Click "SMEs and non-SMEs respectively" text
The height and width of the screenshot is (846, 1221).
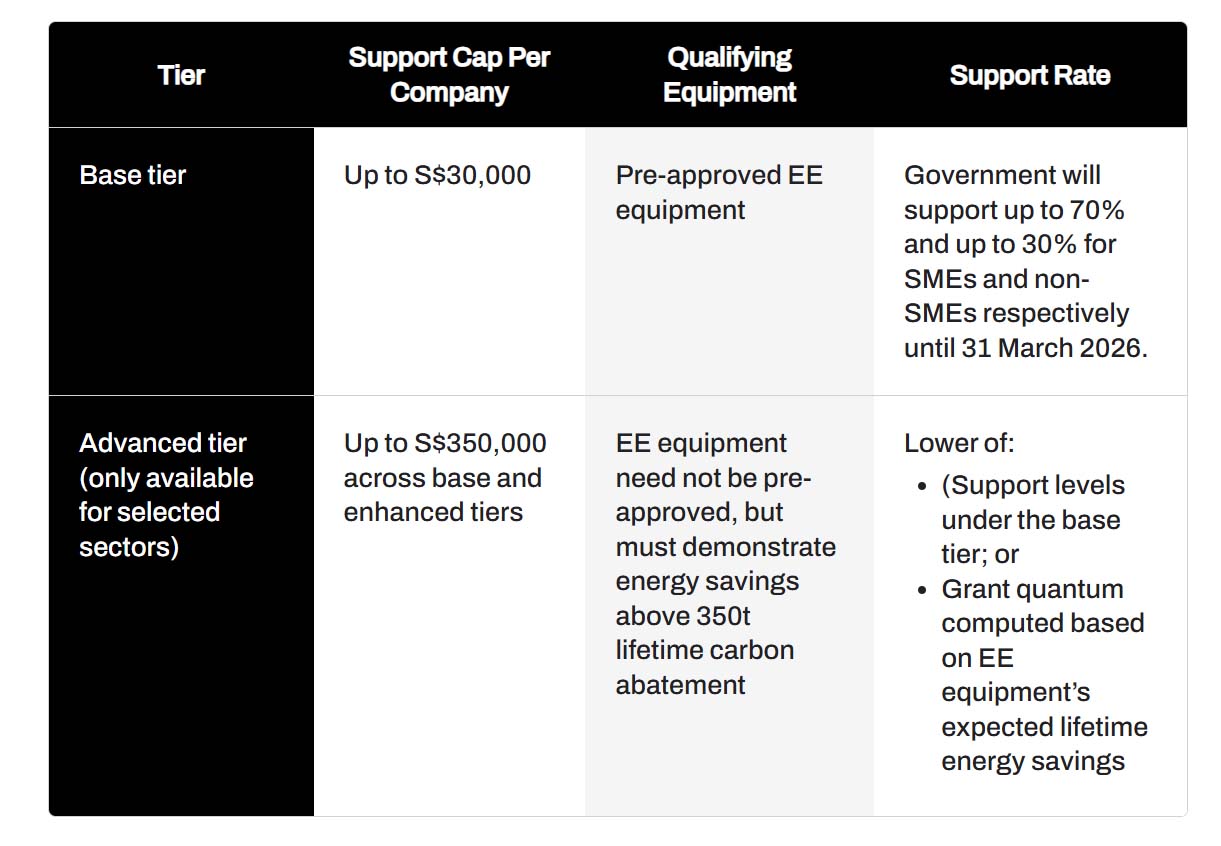click(x=1015, y=296)
